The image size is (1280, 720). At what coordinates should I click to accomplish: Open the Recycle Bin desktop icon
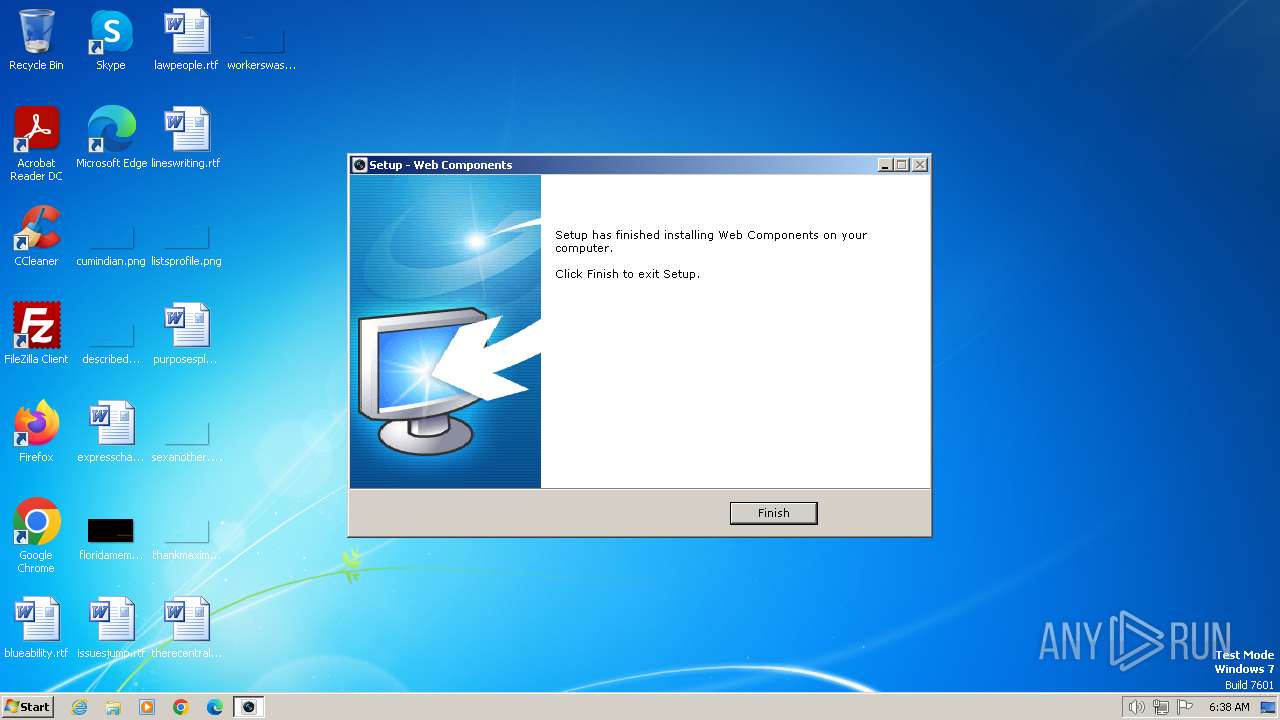pyautogui.click(x=36, y=40)
